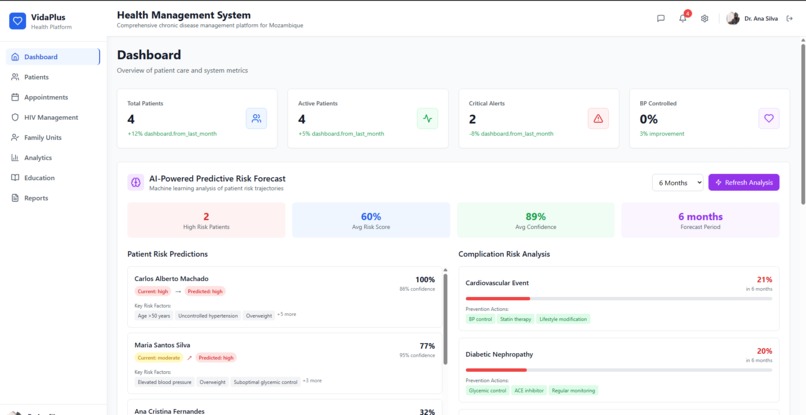Click Carlos's "Current: high" badge
Screen dimensions: 806x415
pos(153,292)
